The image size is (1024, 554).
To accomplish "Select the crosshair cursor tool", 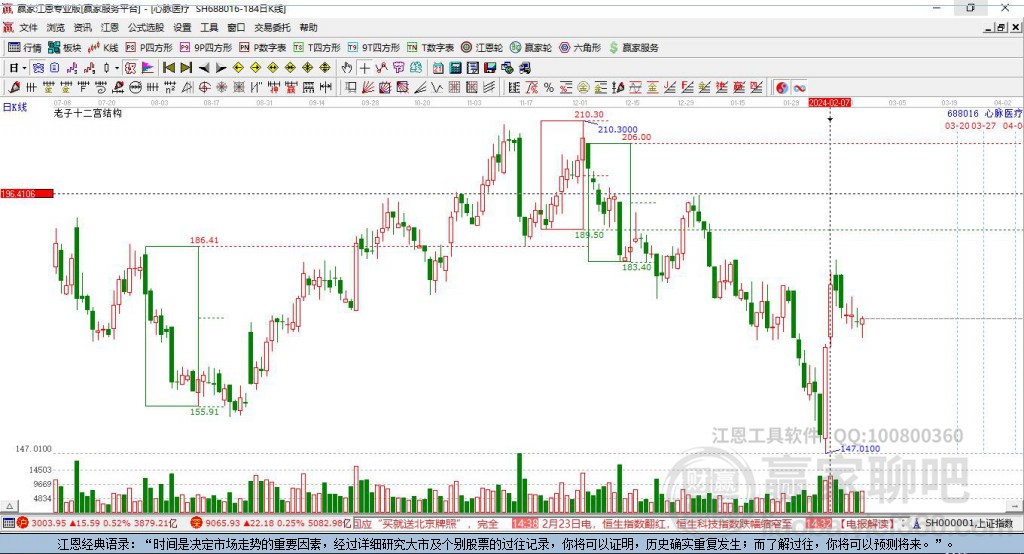I will (x=364, y=68).
